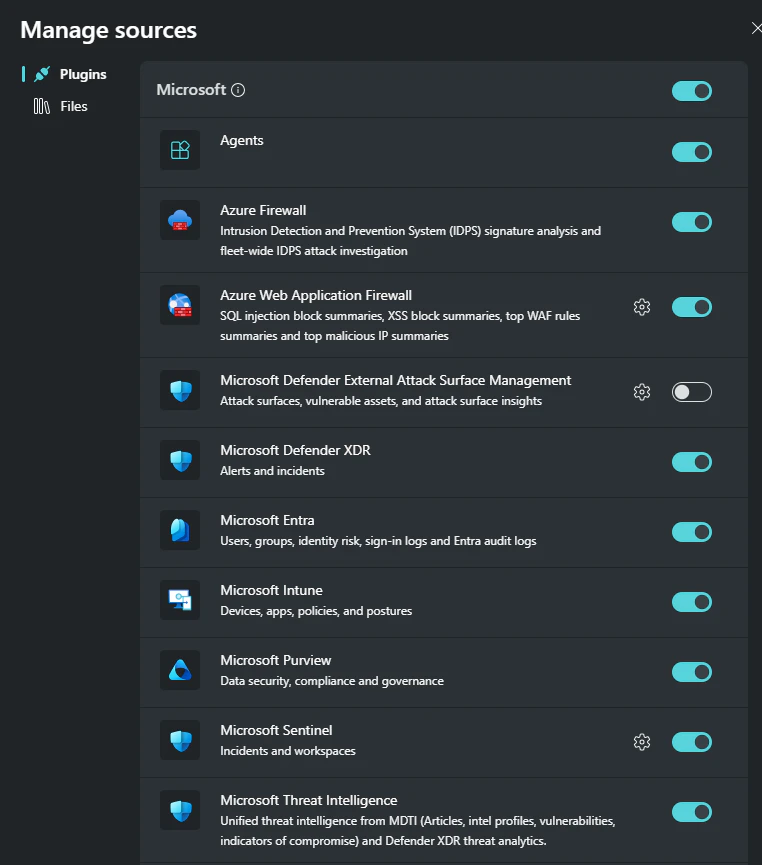
Task: Click the Microsoft Sentinel shield icon
Action: coord(180,740)
